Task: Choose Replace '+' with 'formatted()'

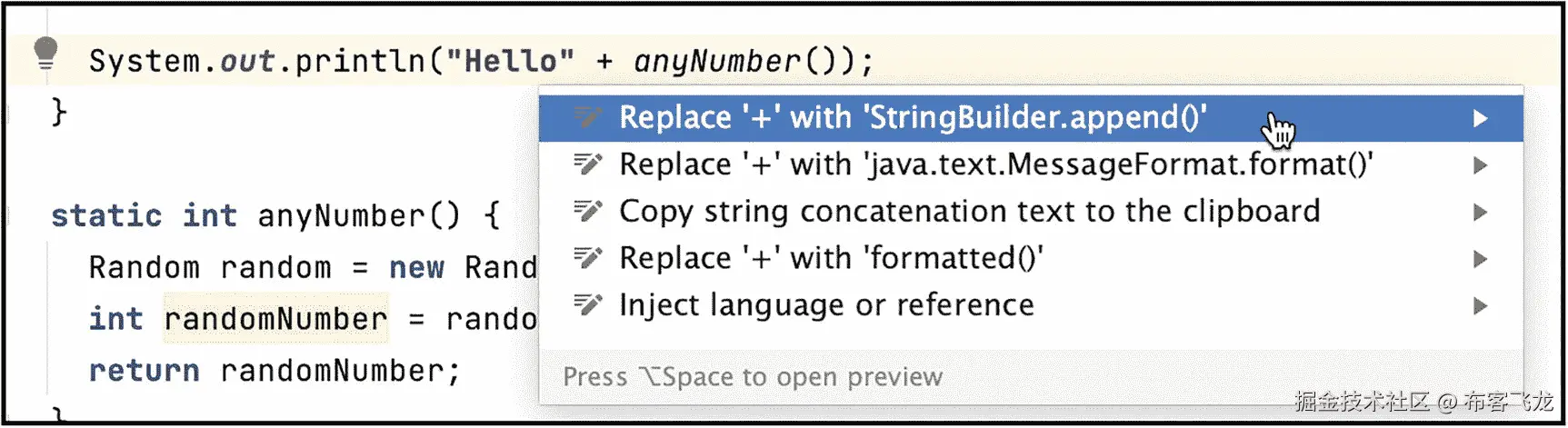Action: pyautogui.click(x=831, y=259)
